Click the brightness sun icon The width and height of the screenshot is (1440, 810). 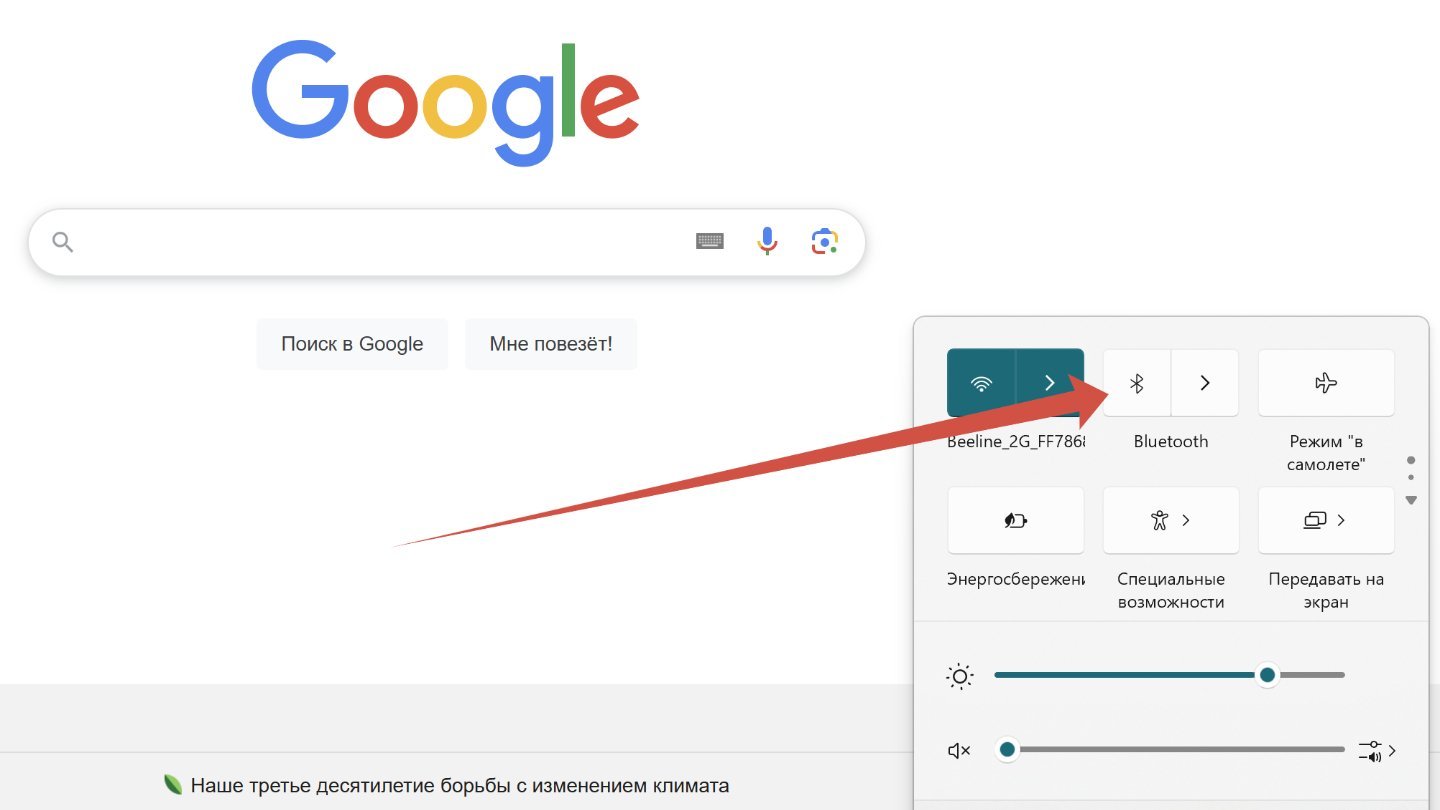click(x=960, y=677)
